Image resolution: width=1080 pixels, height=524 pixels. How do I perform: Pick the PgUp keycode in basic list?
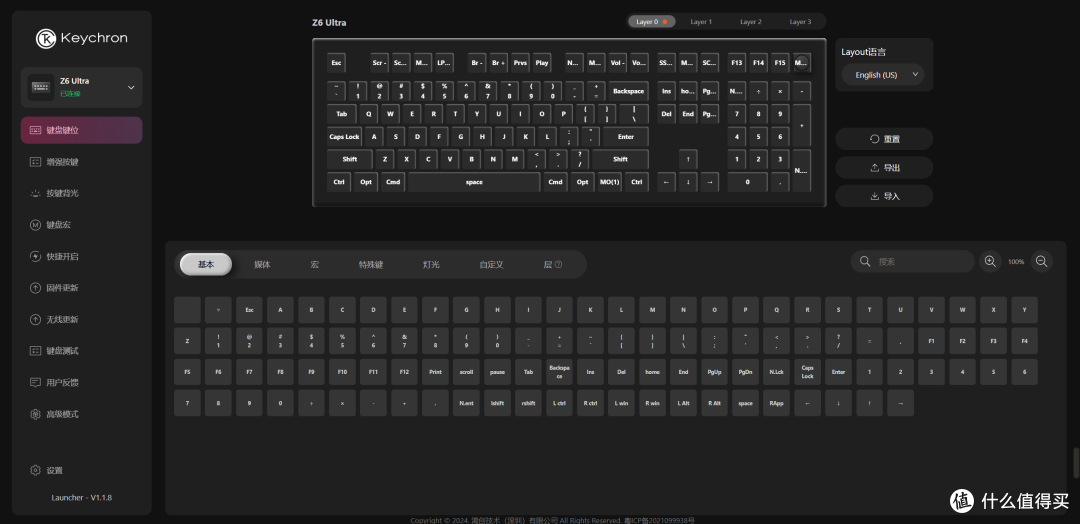[x=714, y=372]
